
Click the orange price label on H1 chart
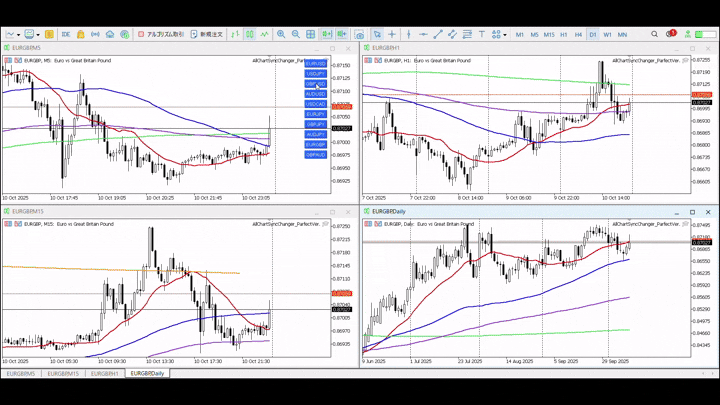click(702, 95)
